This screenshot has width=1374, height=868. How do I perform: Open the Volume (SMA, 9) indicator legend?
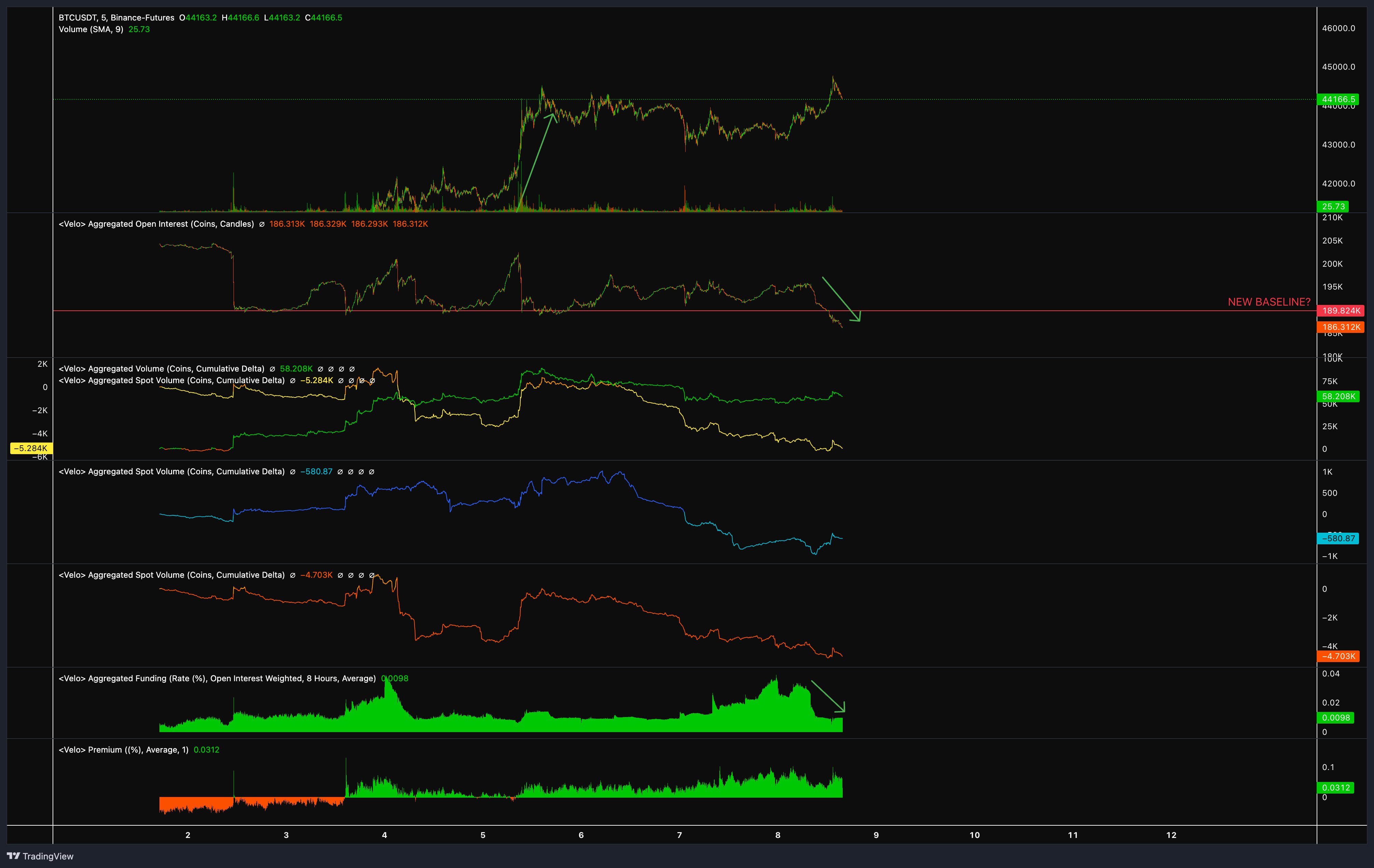pyautogui.click(x=91, y=29)
